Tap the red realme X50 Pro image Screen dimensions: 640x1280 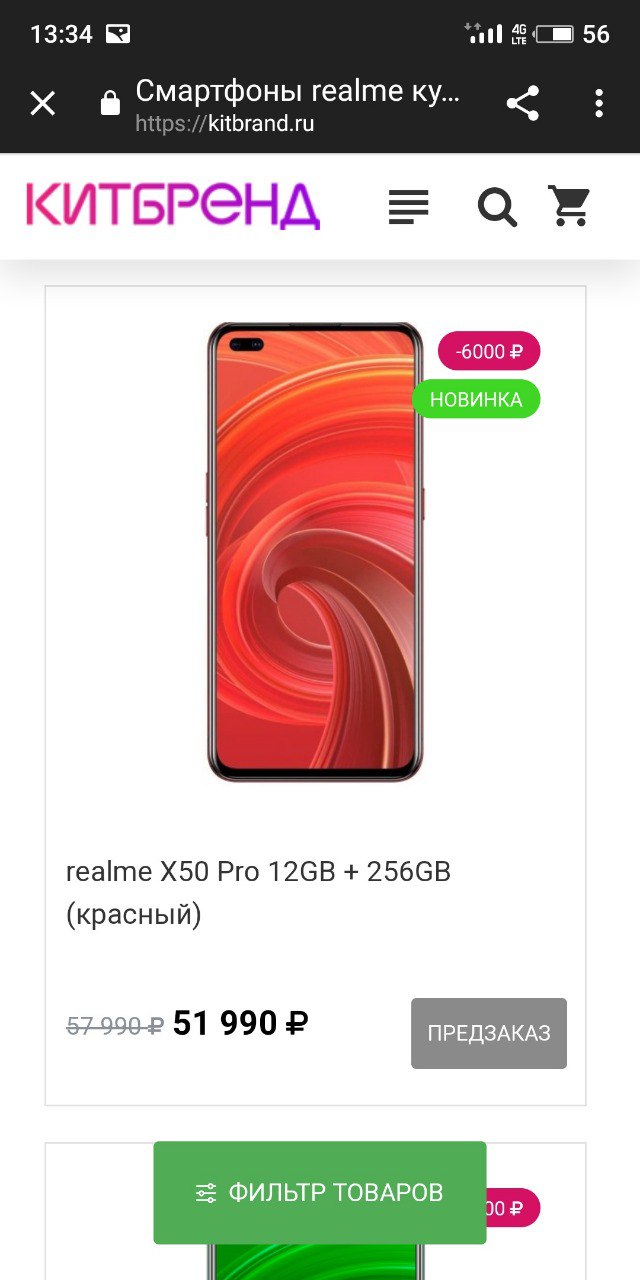pyautogui.click(x=315, y=552)
